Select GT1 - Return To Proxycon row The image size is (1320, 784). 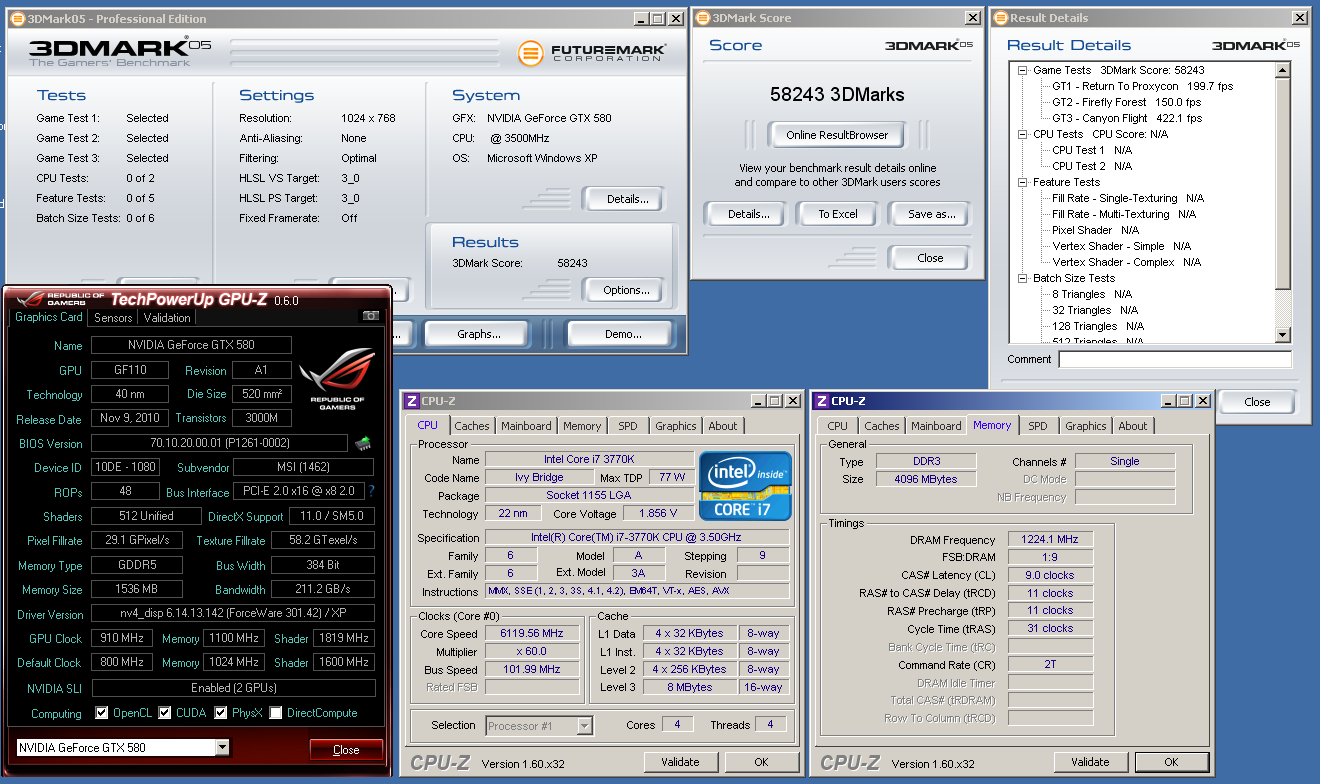point(1143,86)
